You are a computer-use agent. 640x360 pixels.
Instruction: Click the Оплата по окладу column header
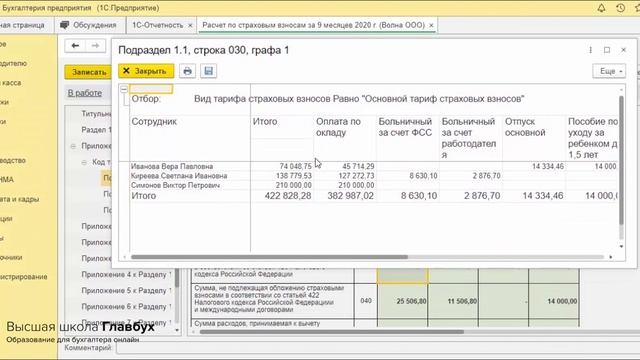tap(338, 127)
